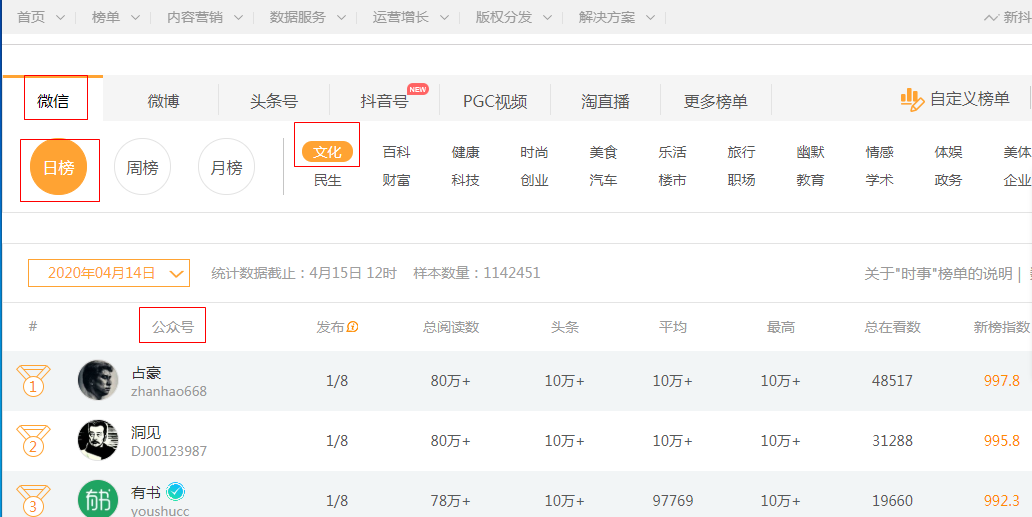This screenshot has height=517, width=1032.
Task: Click the 97769 average value
Action: (x=673, y=501)
